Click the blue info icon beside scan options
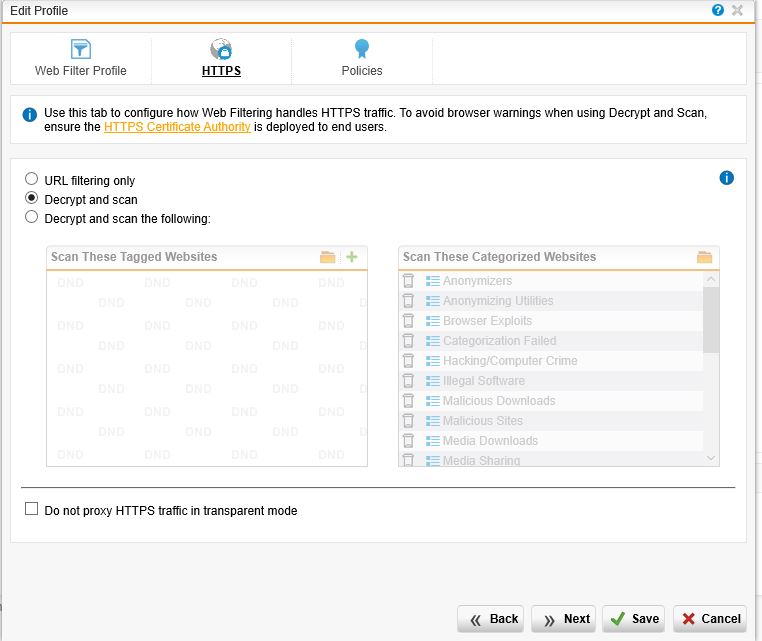This screenshot has width=762, height=641. 726,178
